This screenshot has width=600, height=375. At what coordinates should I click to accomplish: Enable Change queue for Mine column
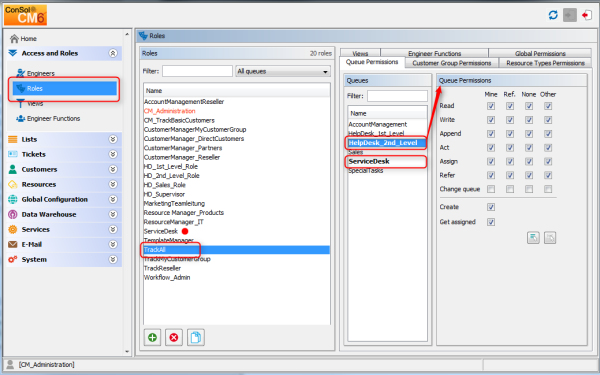[491, 189]
